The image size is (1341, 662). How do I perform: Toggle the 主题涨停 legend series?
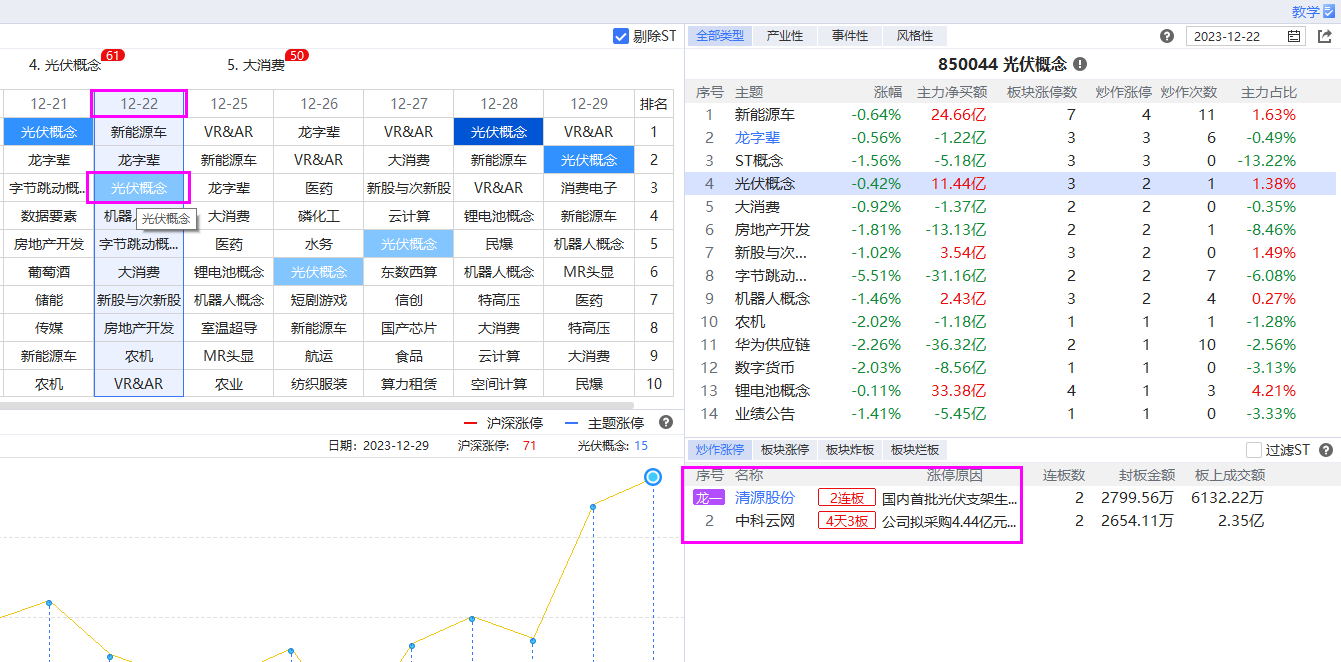605,423
